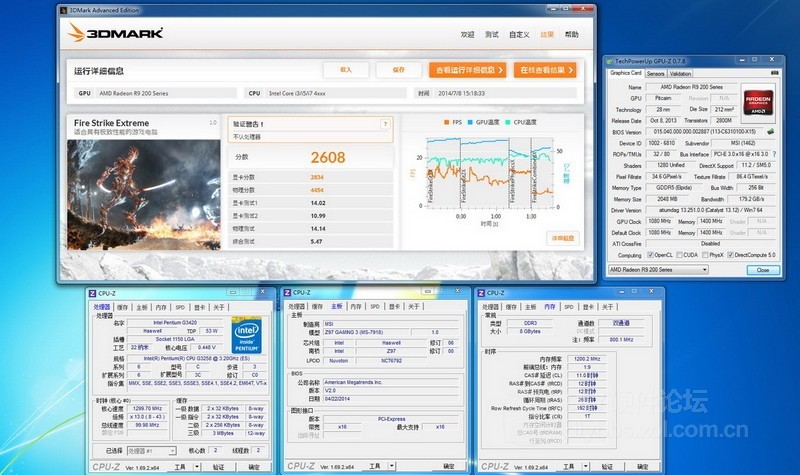Screen dimensions: 800x475
Task: Click the 物理分数 value 4454
Action: click(x=317, y=190)
